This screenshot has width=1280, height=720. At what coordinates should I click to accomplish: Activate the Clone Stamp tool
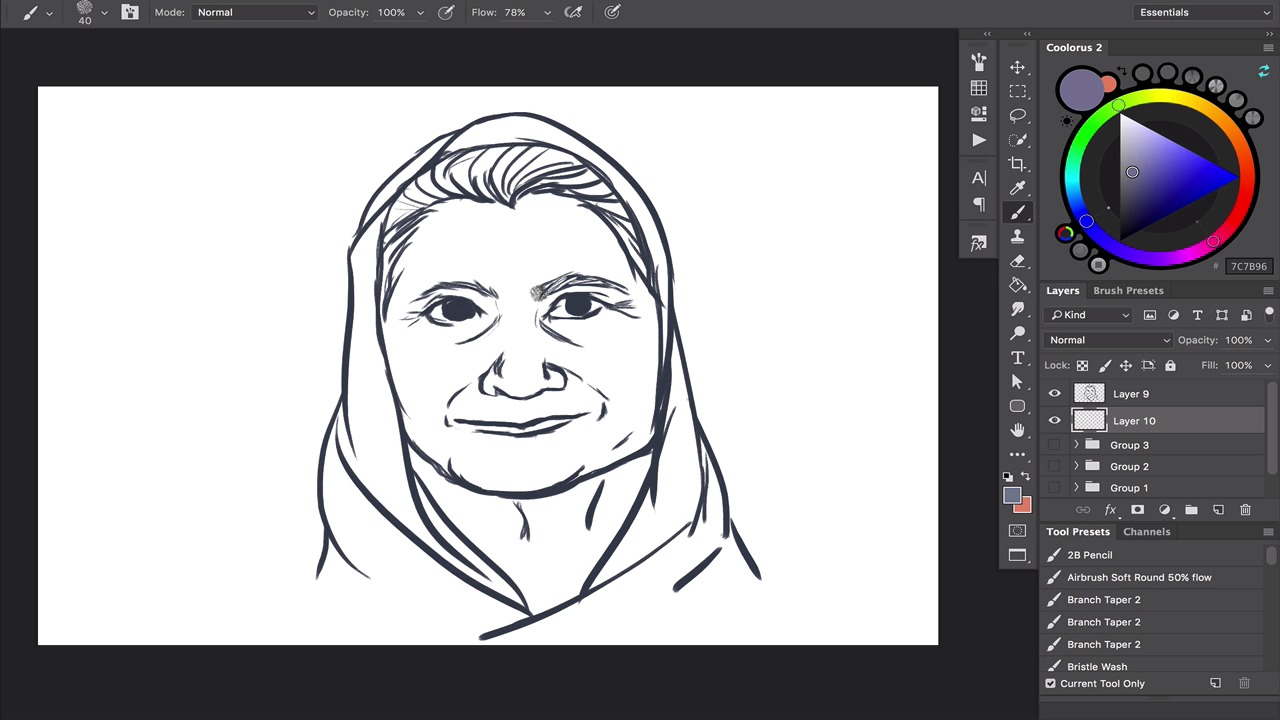[1017, 237]
